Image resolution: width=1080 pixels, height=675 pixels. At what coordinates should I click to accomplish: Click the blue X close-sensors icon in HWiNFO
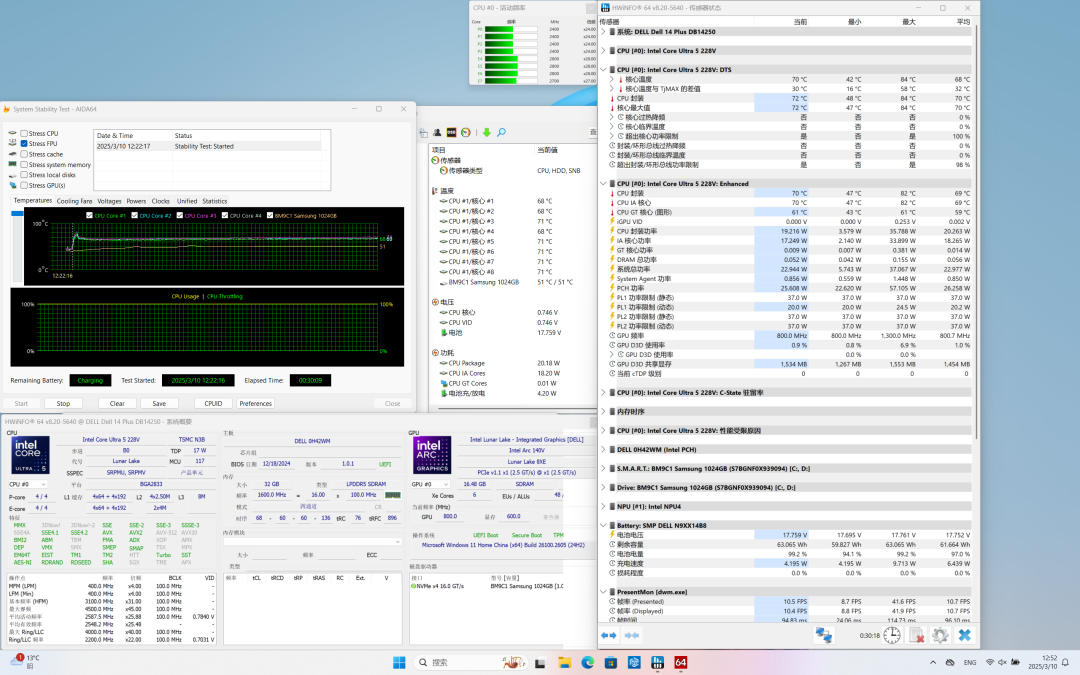964,635
